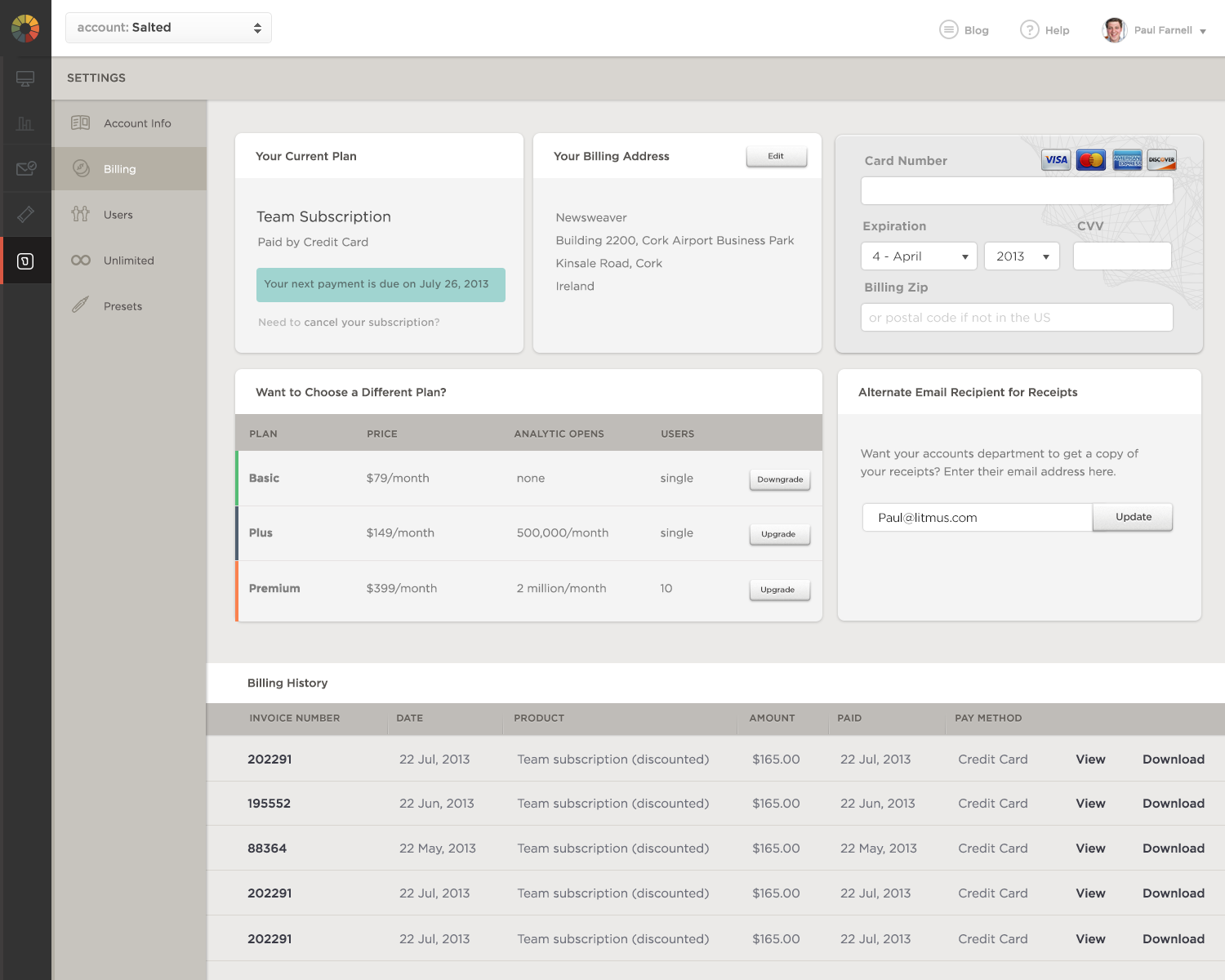Click Update for receipt email
The image size is (1225, 980).
1133,517
